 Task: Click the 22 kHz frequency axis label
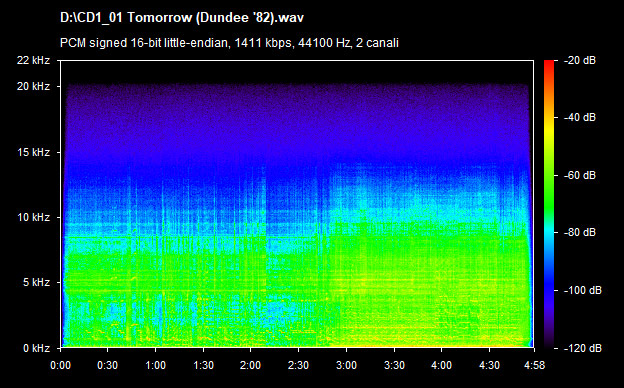coord(33,60)
